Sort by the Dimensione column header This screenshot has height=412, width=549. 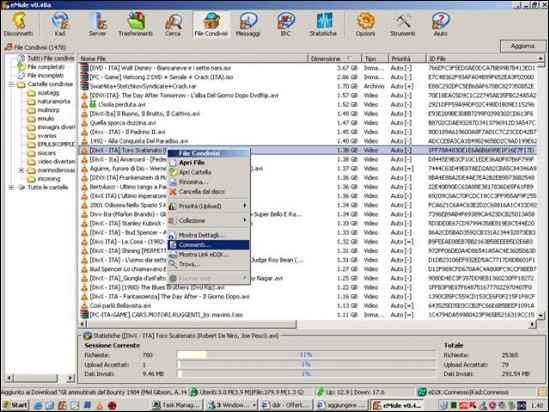click(x=330, y=58)
